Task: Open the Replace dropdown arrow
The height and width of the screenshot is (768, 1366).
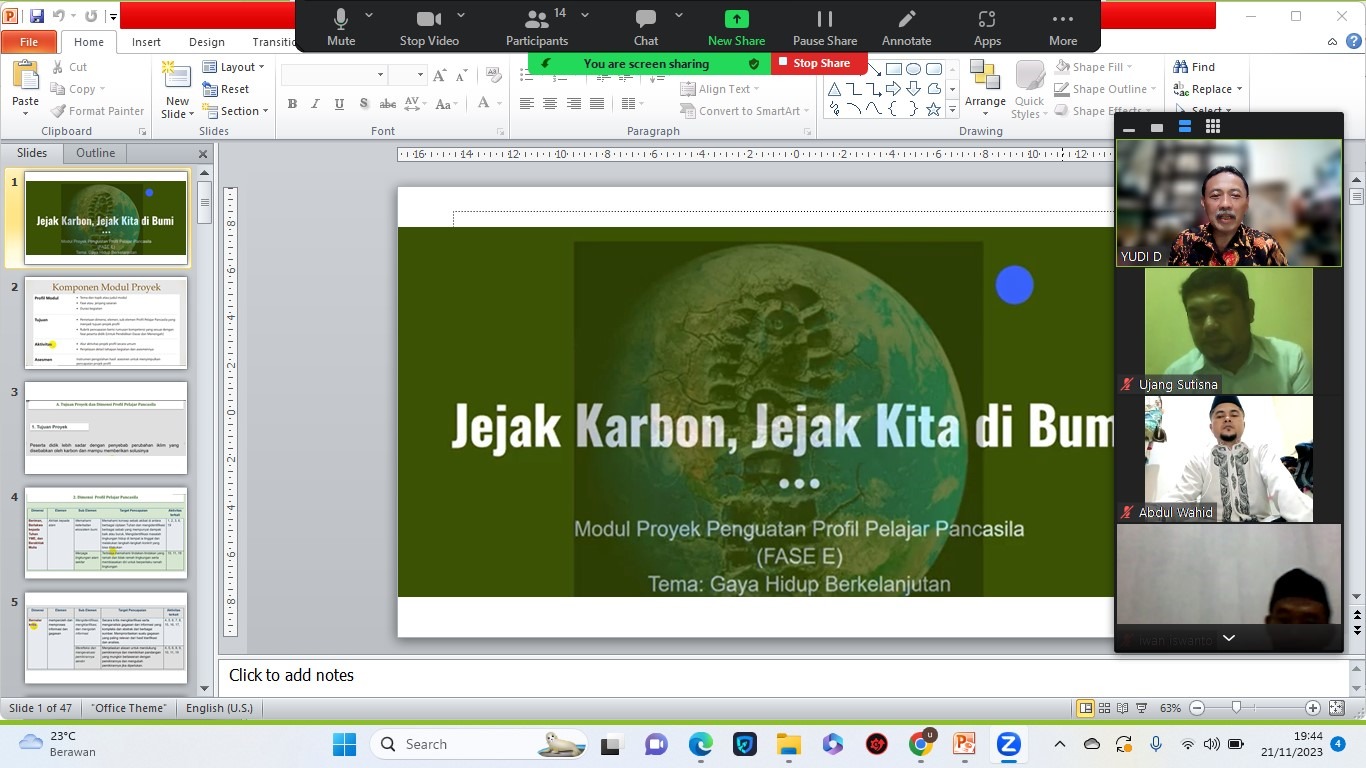Action: [1240, 89]
